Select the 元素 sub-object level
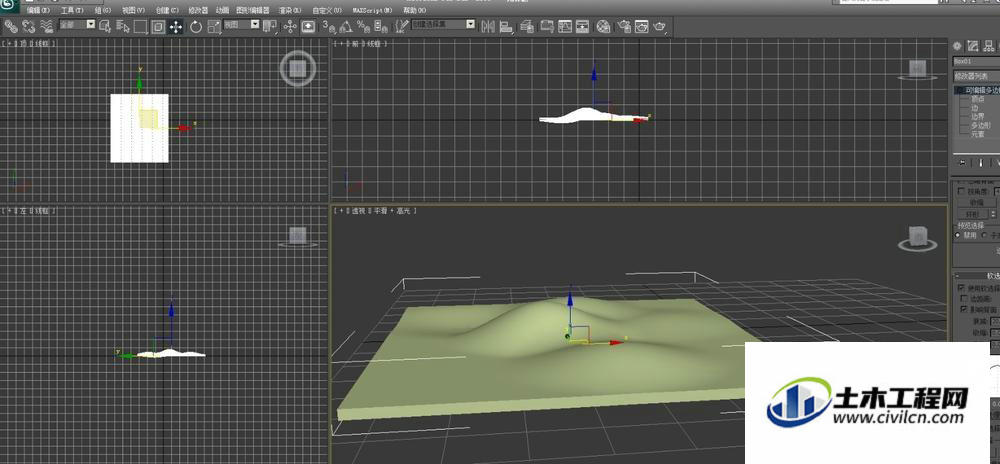Screen dimensions: 1000x464 pyautogui.click(x=978, y=134)
